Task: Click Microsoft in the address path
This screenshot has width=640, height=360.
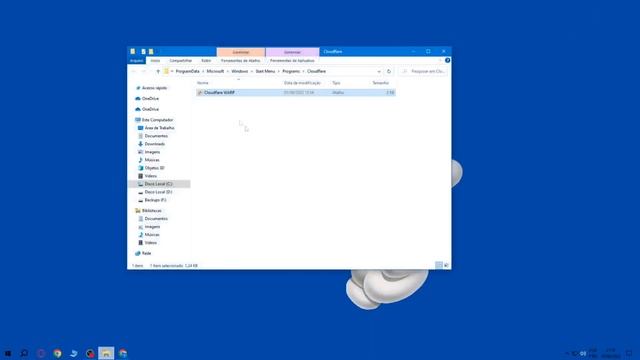Action: (x=215, y=71)
